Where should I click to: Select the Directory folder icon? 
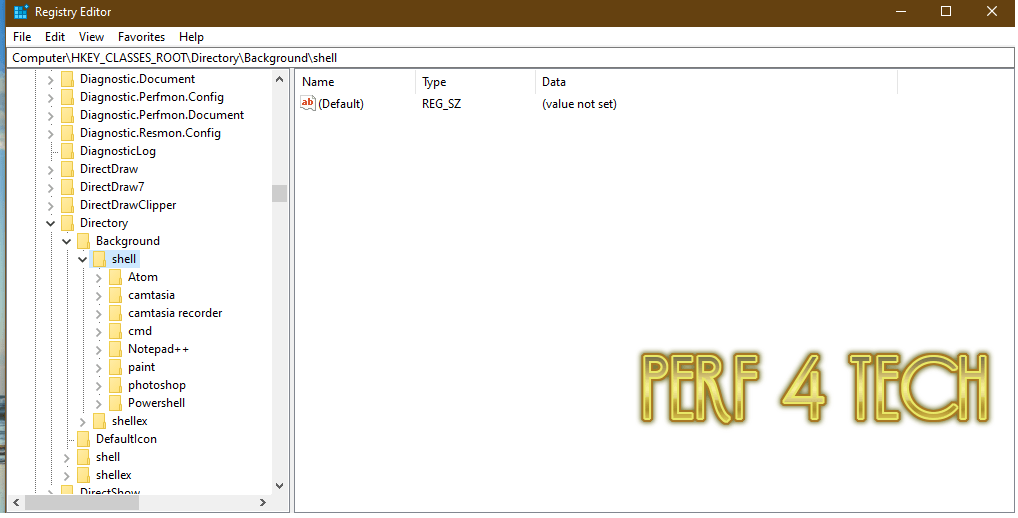68,223
